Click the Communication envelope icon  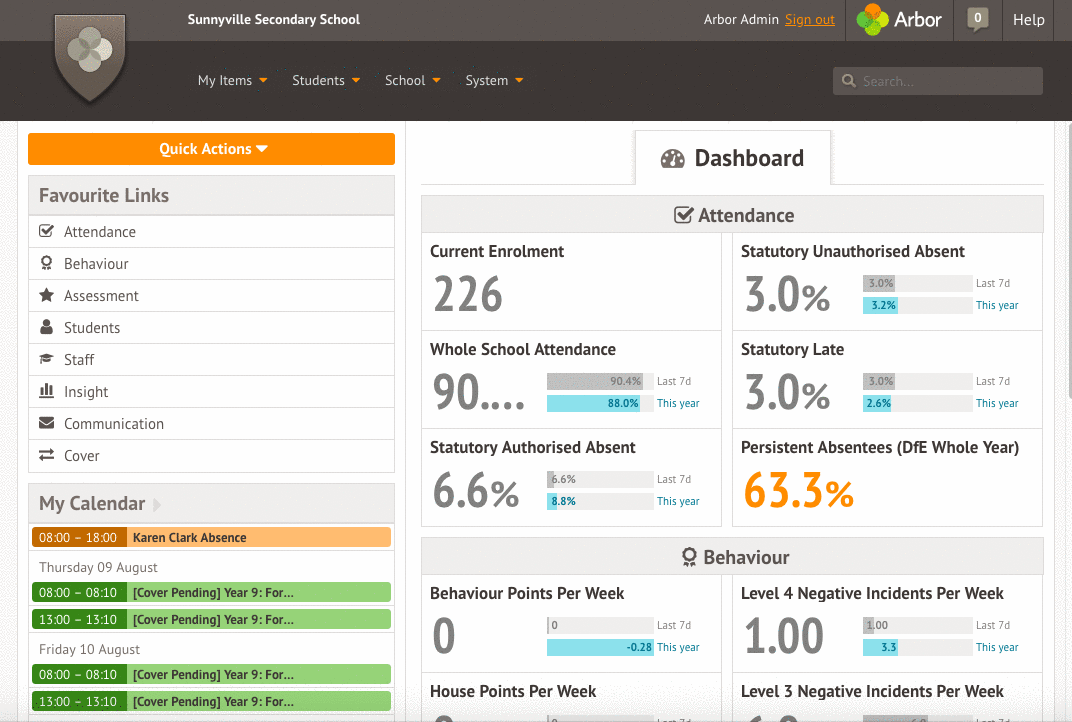point(46,423)
